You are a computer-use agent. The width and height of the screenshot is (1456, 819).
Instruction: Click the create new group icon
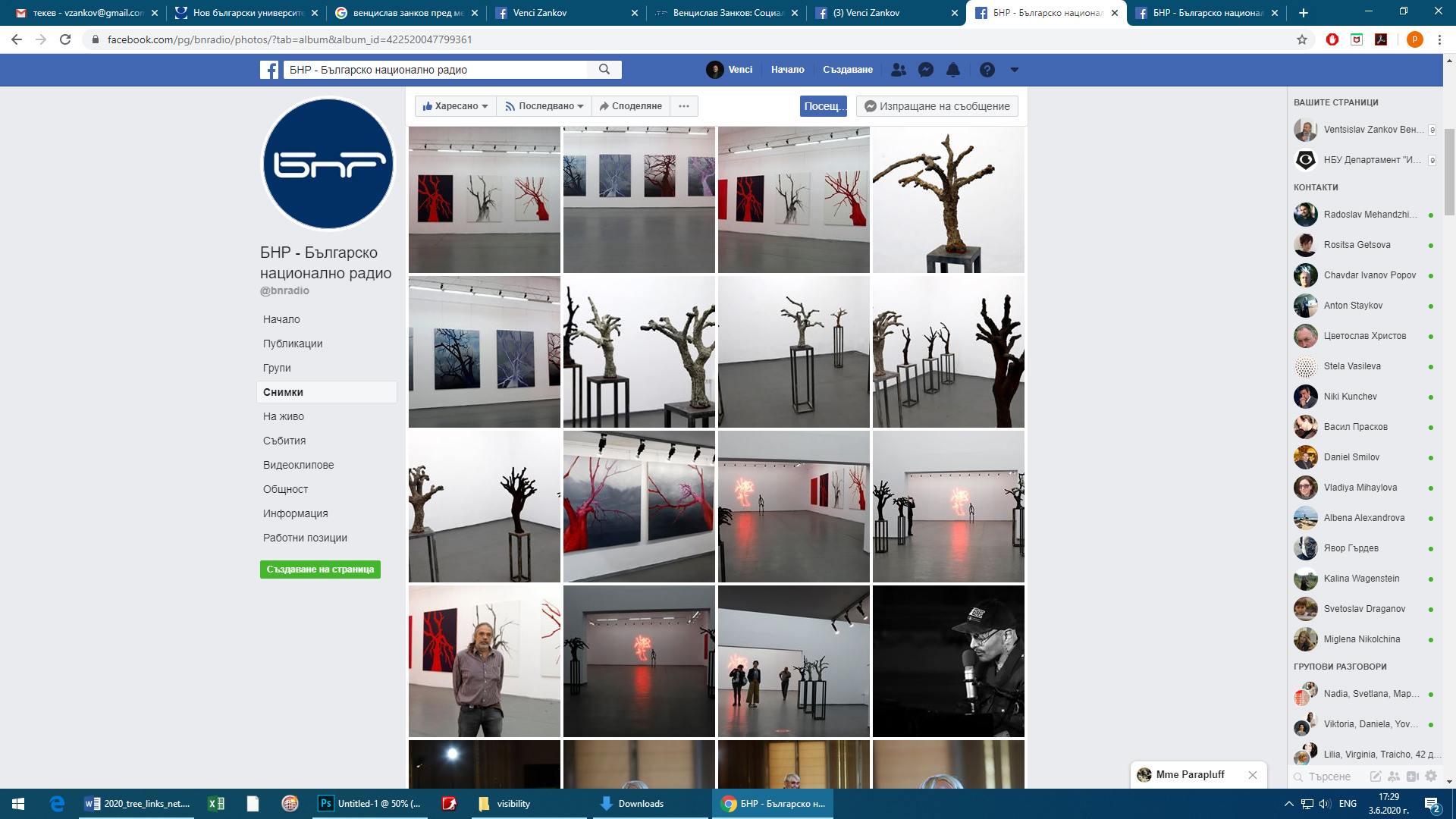click(1394, 777)
